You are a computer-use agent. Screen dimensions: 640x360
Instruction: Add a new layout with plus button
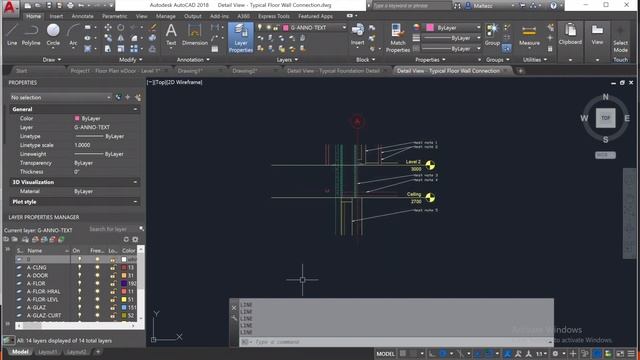pos(98,352)
